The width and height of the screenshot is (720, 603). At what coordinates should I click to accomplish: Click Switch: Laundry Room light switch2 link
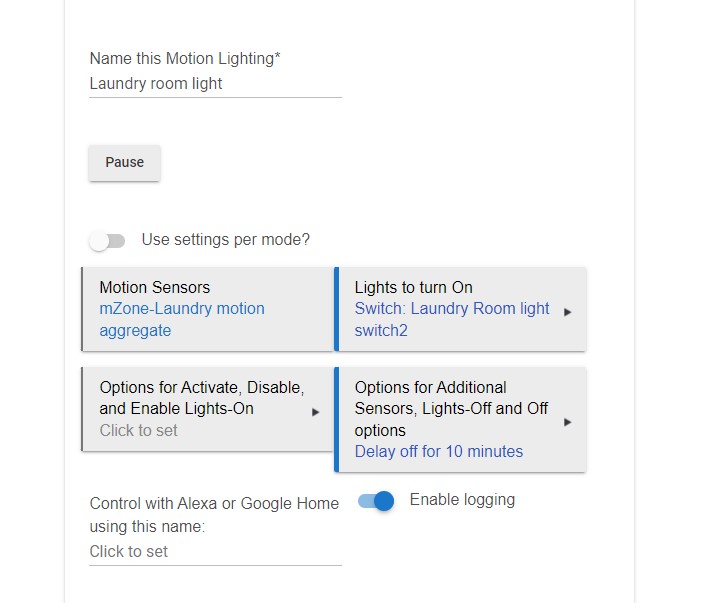(x=452, y=319)
